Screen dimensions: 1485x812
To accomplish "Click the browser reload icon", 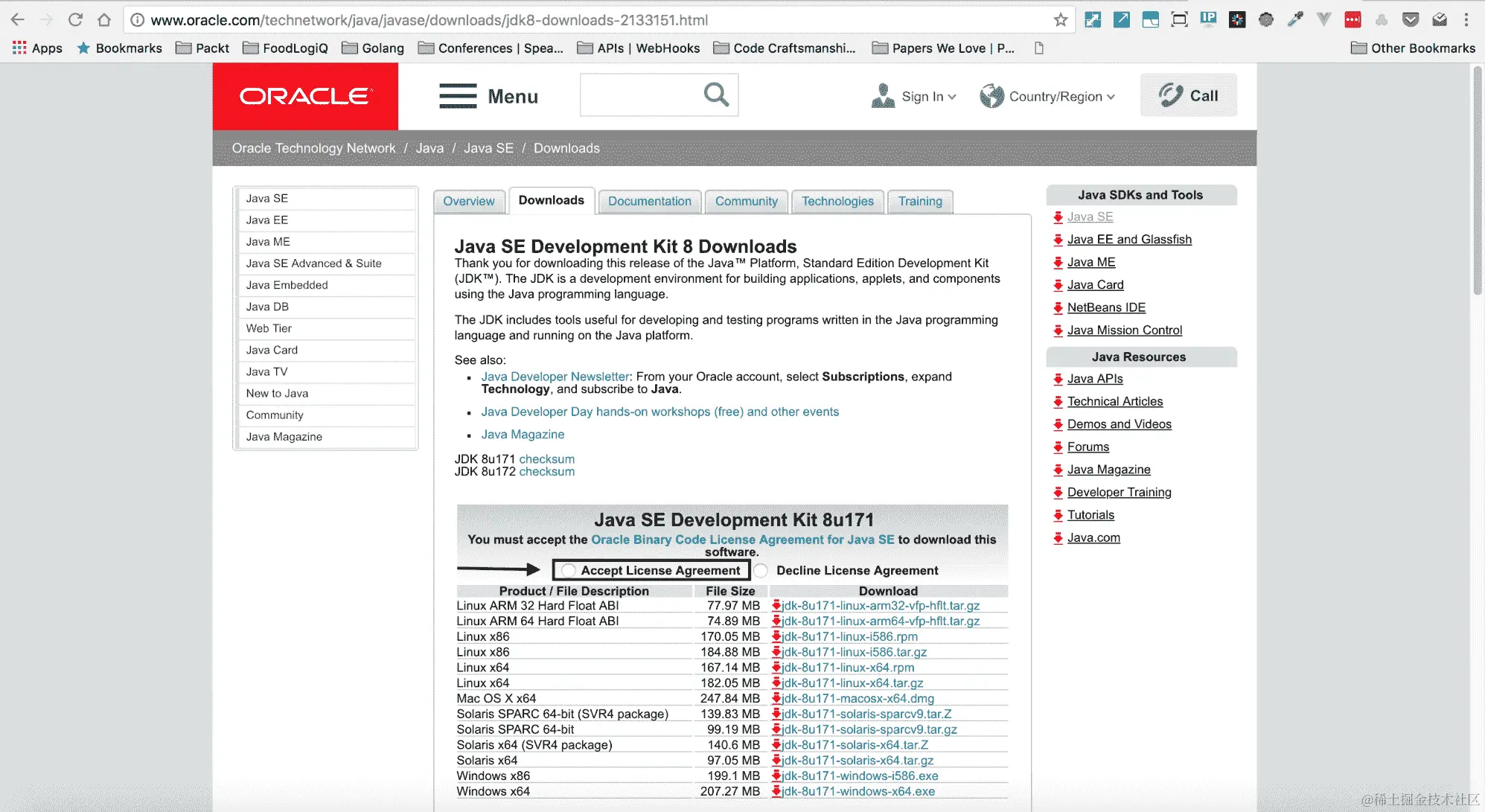I will (x=75, y=20).
